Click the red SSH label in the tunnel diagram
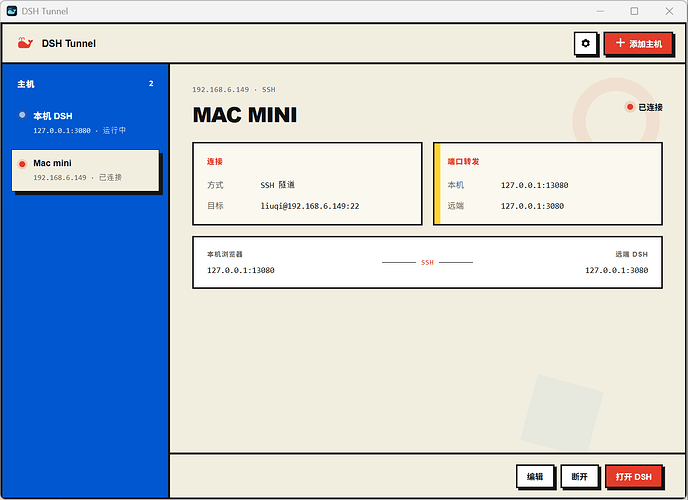Image resolution: width=688 pixels, height=500 pixels. pyautogui.click(x=427, y=262)
